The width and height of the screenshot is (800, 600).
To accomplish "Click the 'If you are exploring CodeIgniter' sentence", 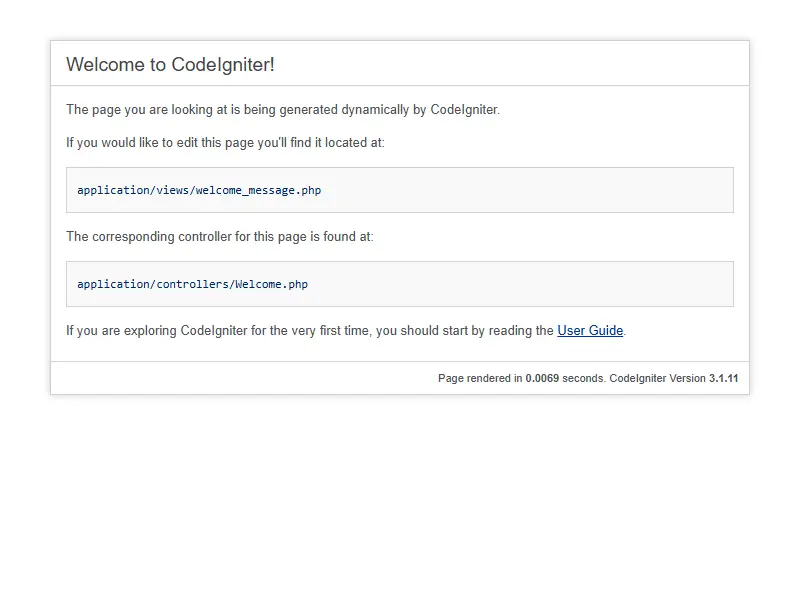I will [346, 331].
